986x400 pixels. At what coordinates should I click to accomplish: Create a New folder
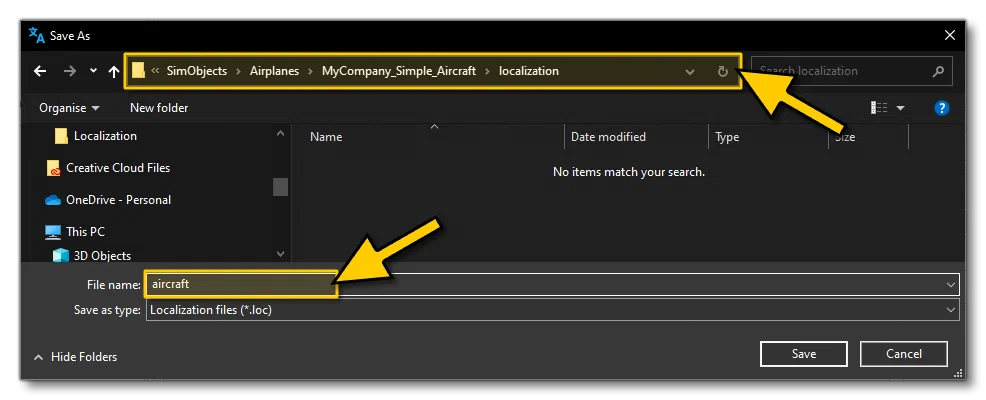159,108
